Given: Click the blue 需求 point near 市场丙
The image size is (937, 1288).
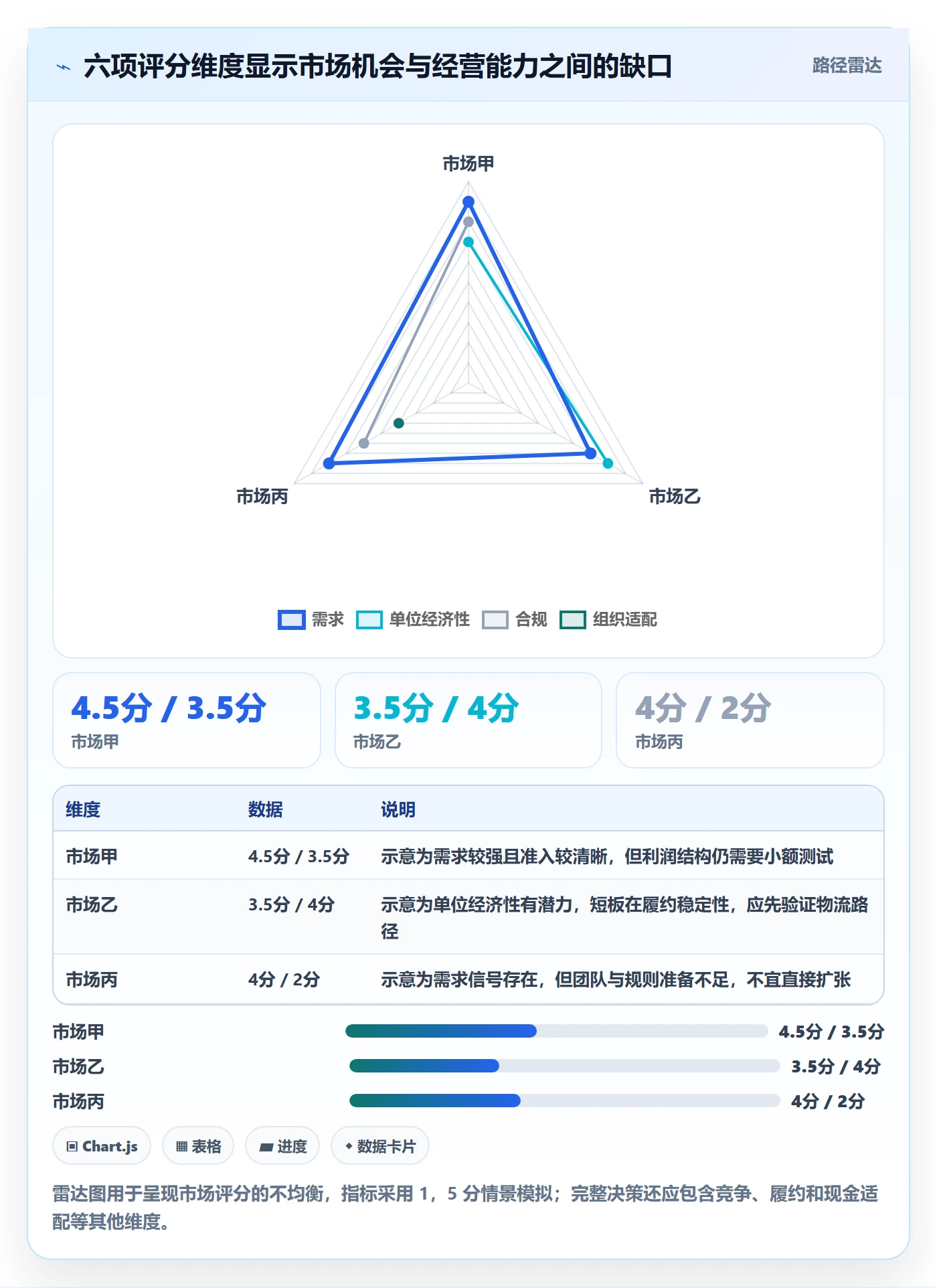Looking at the screenshot, I should pos(329,463).
